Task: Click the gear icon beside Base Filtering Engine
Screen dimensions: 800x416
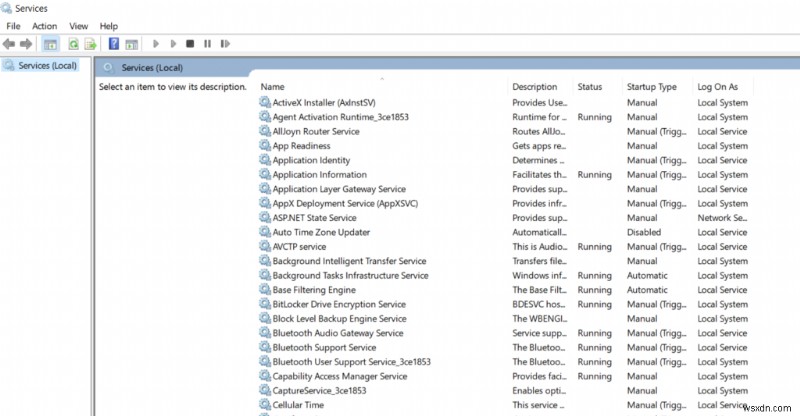Action: point(265,289)
